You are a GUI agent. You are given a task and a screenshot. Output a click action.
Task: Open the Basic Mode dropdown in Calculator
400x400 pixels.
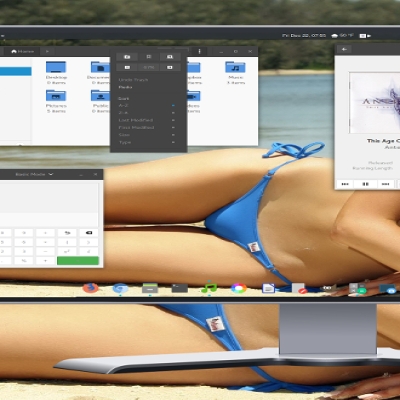(x=34, y=174)
